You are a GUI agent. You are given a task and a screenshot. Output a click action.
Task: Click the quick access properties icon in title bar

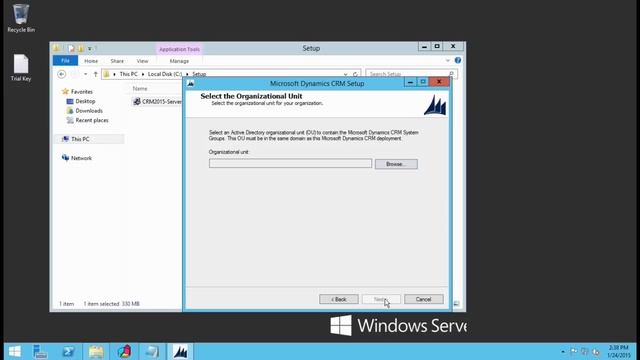click(x=71, y=49)
